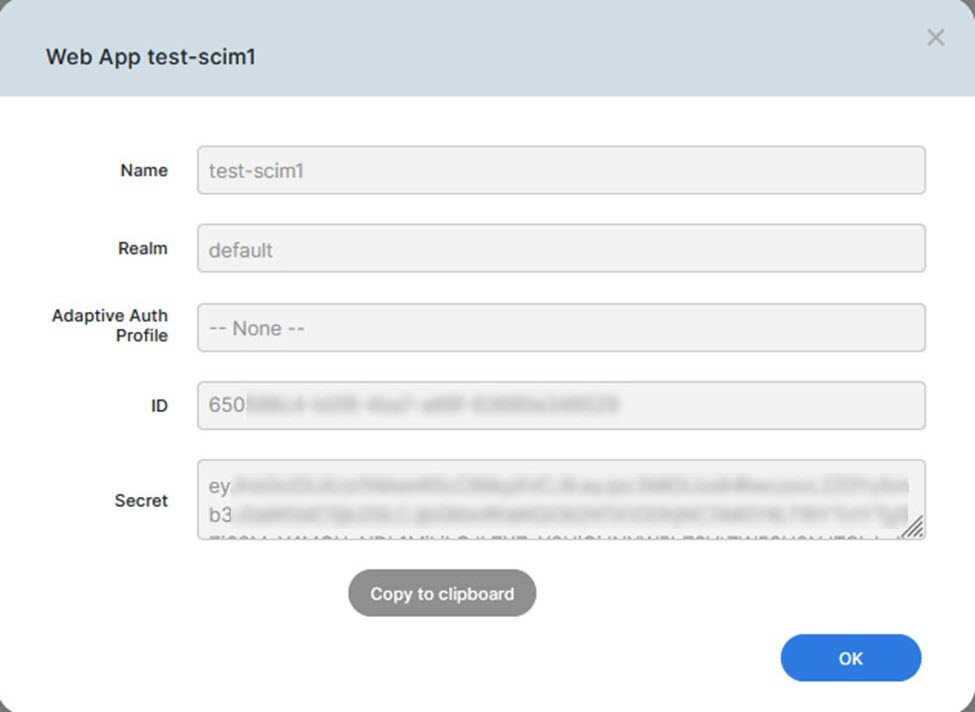Select the ID field starting with 650
This screenshot has width=975, height=712.
[560, 405]
